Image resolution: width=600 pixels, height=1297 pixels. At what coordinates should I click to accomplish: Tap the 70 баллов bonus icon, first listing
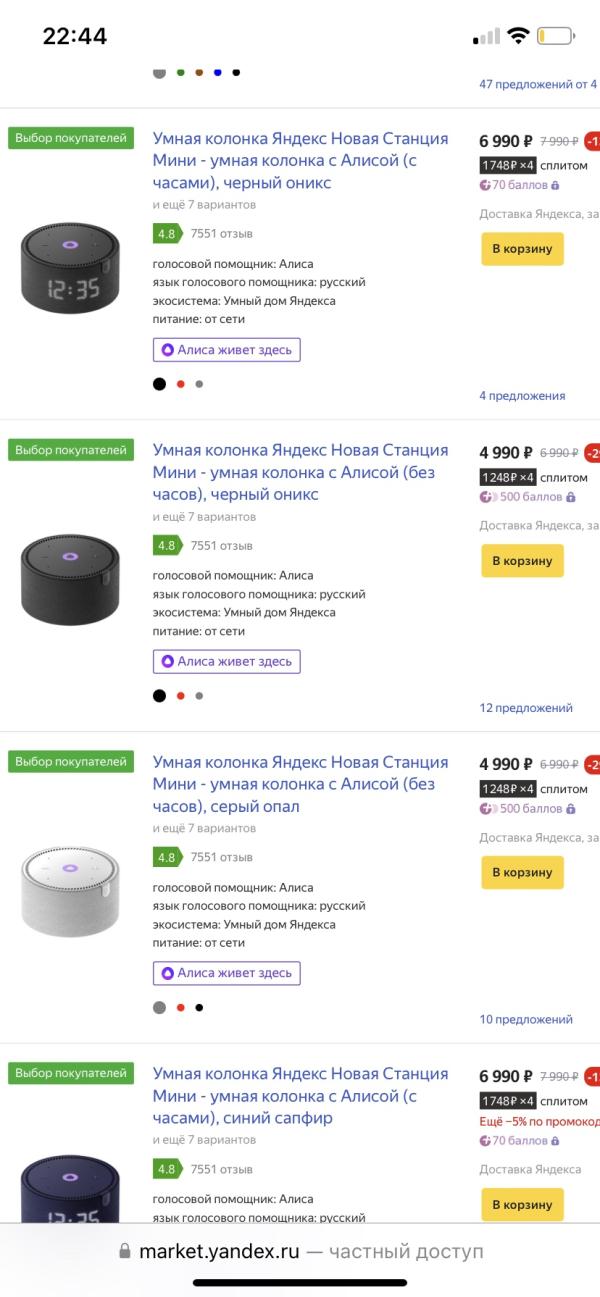click(486, 185)
